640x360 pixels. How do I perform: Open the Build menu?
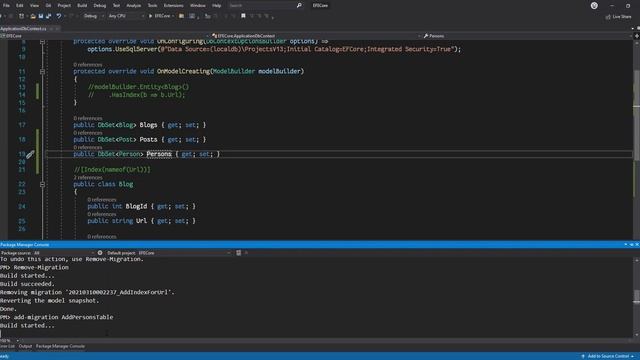(82, 6)
